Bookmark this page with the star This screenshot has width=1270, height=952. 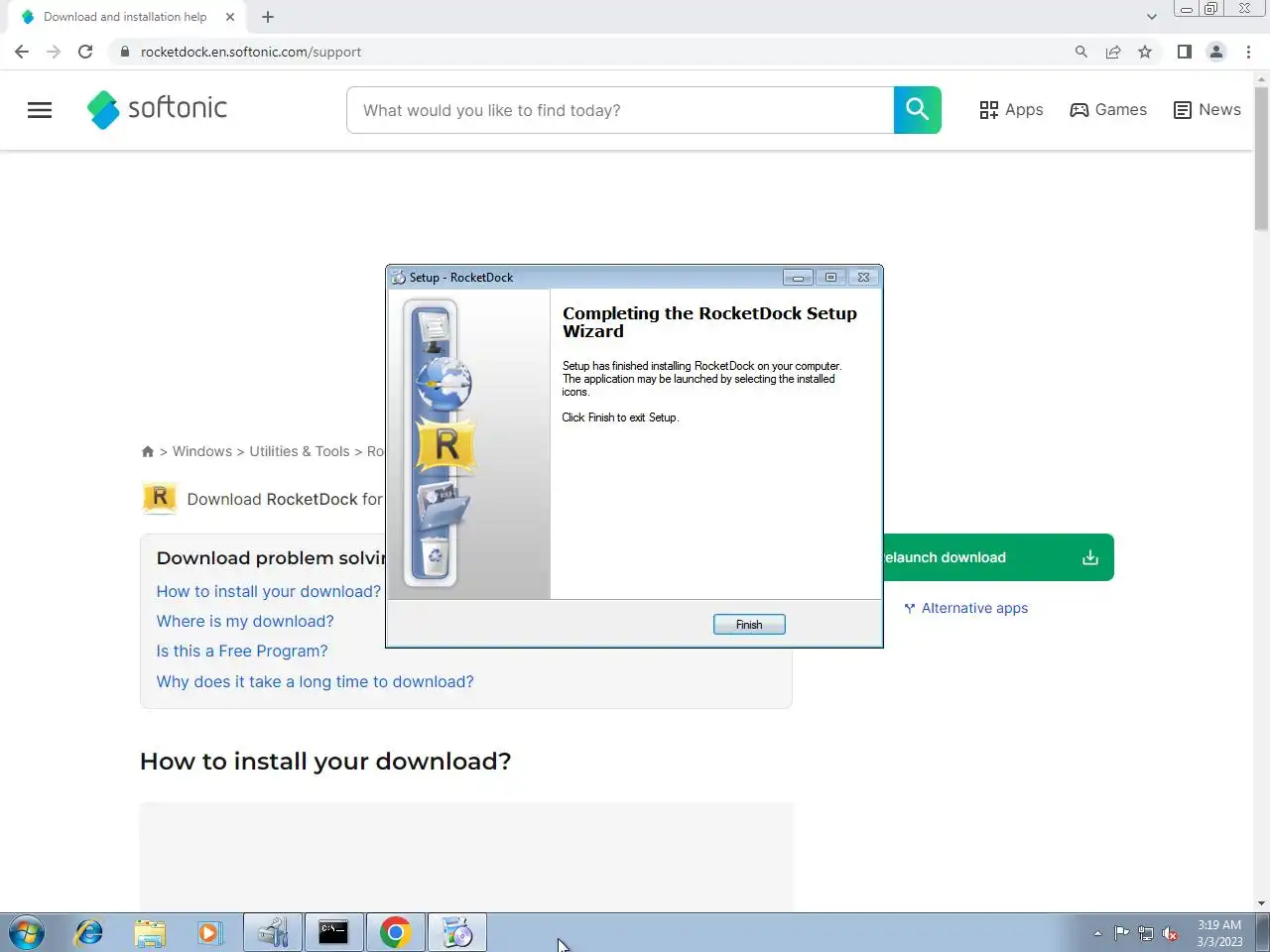pos(1145,52)
